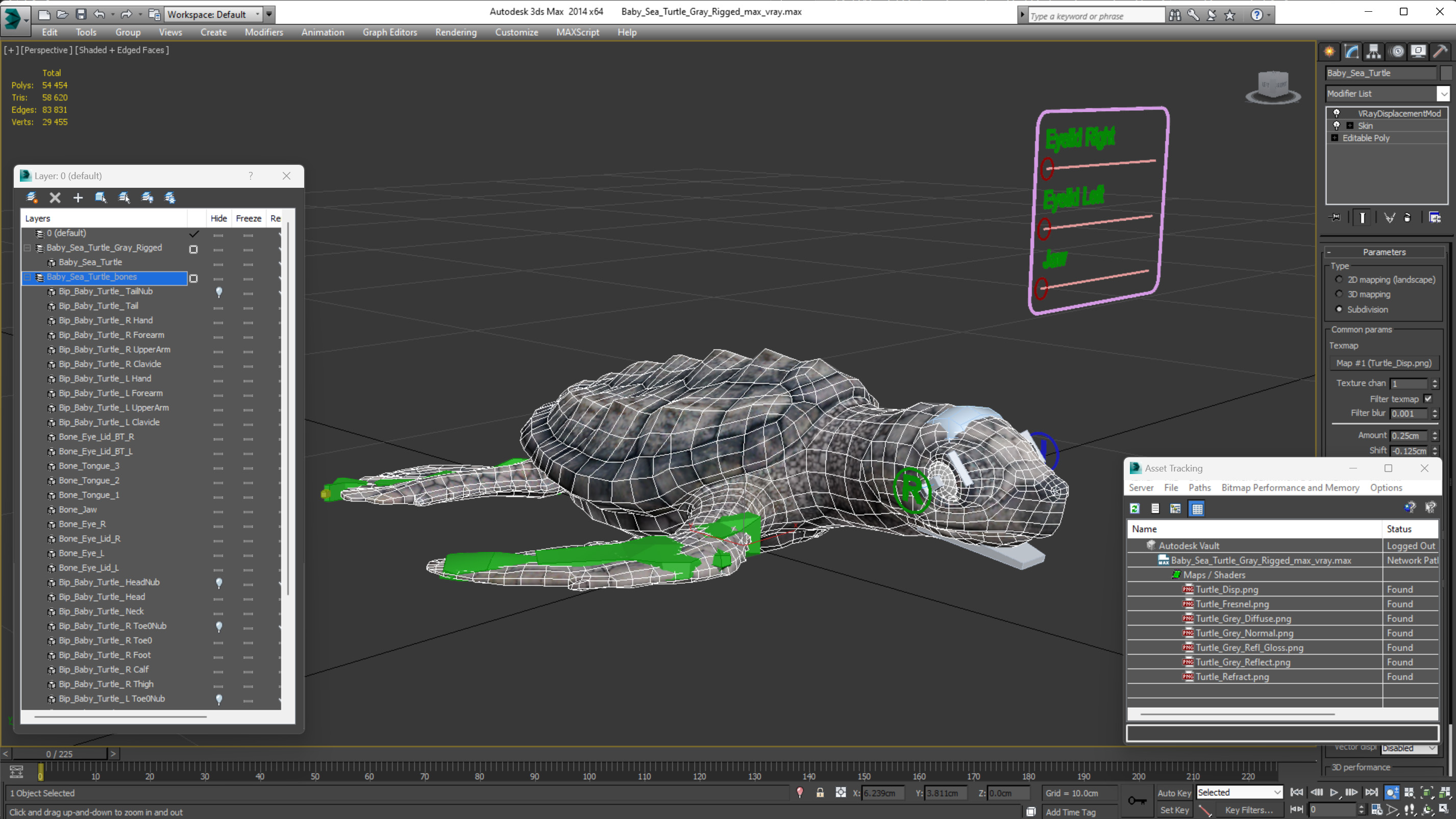
Task: Set 0 (default) as the current layer checkmark
Action: point(194,233)
